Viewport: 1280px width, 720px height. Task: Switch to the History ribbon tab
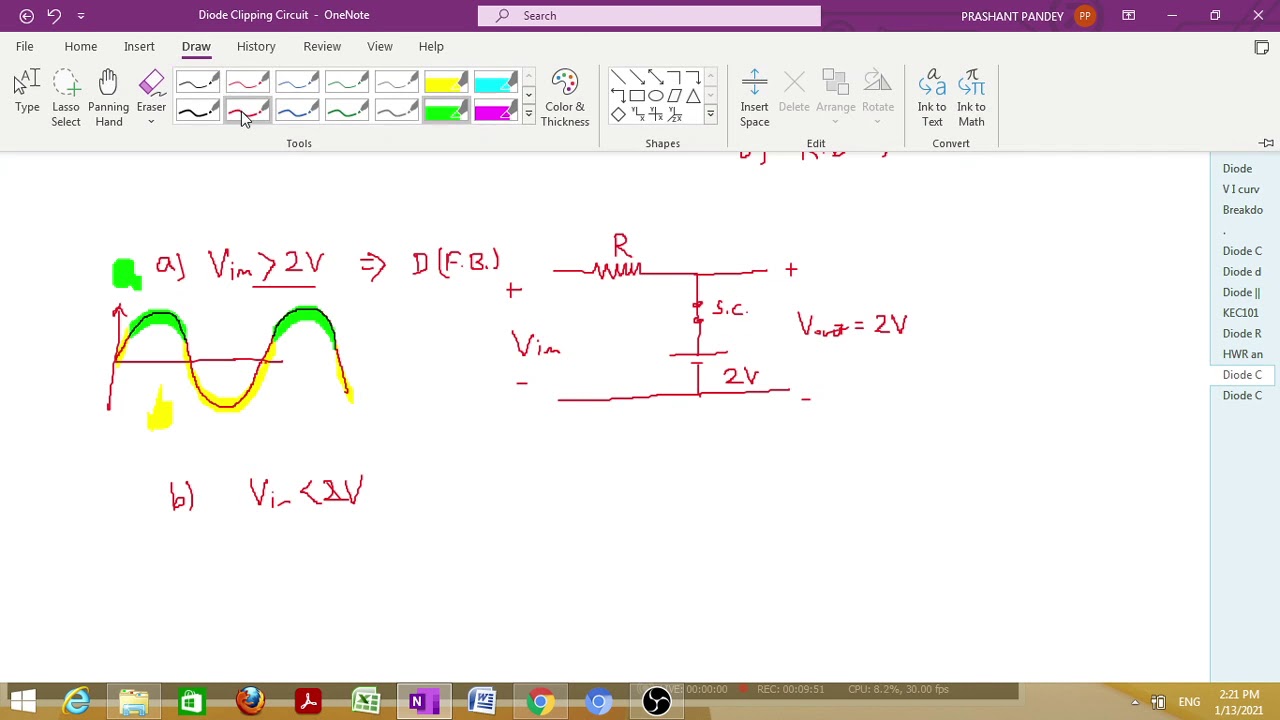[x=256, y=46]
